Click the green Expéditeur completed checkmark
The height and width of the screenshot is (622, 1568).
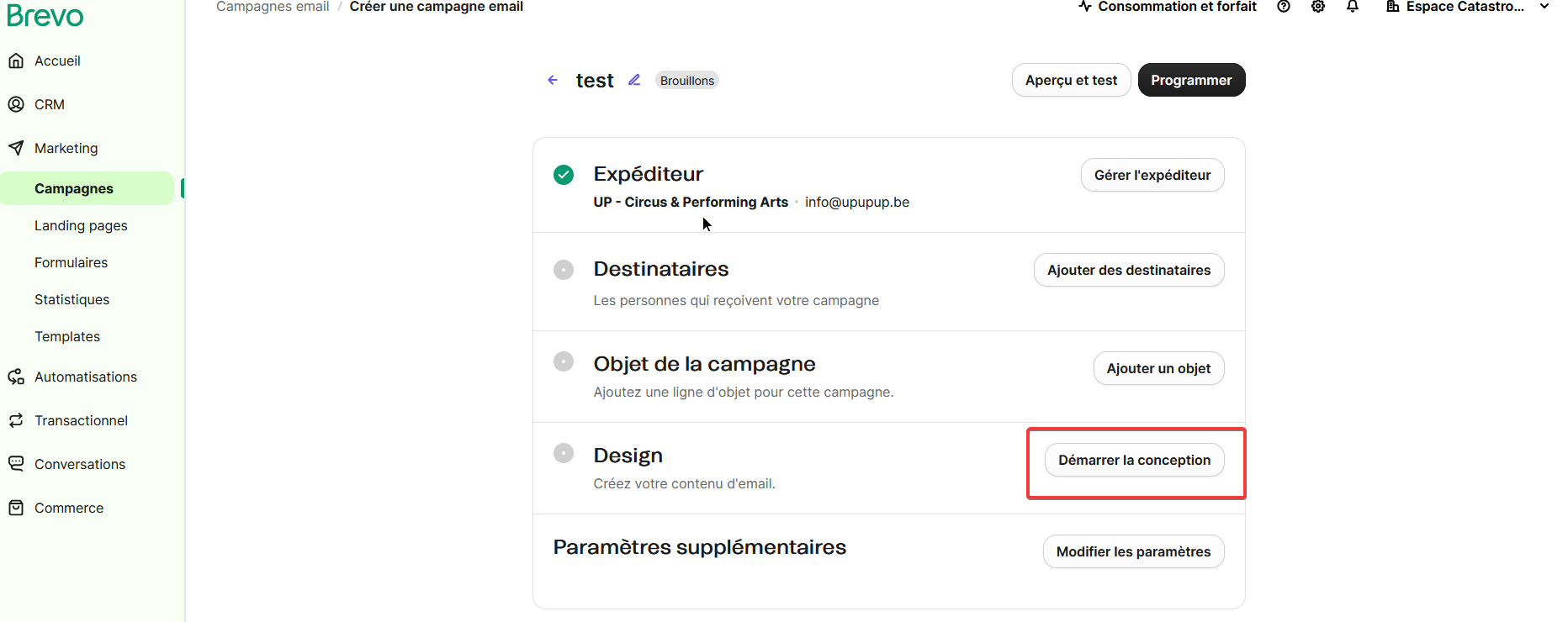point(564,175)
